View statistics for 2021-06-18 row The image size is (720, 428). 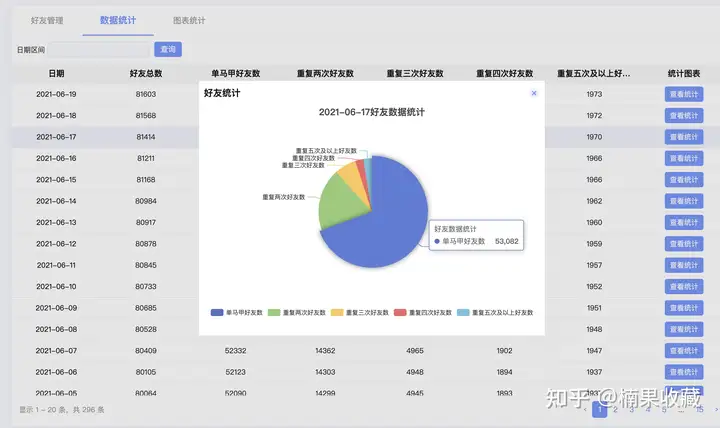[x=684, y=116]
